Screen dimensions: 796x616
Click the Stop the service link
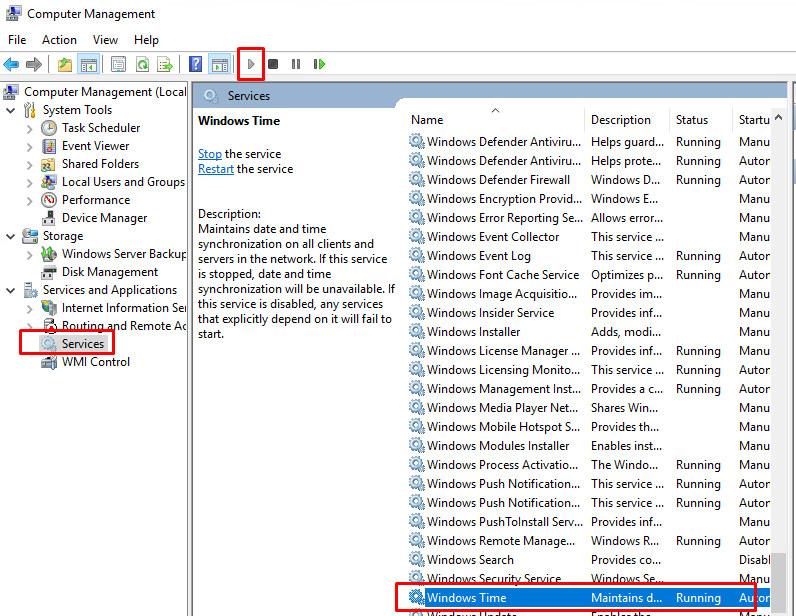pyautogui.click(x=210, y=154)
